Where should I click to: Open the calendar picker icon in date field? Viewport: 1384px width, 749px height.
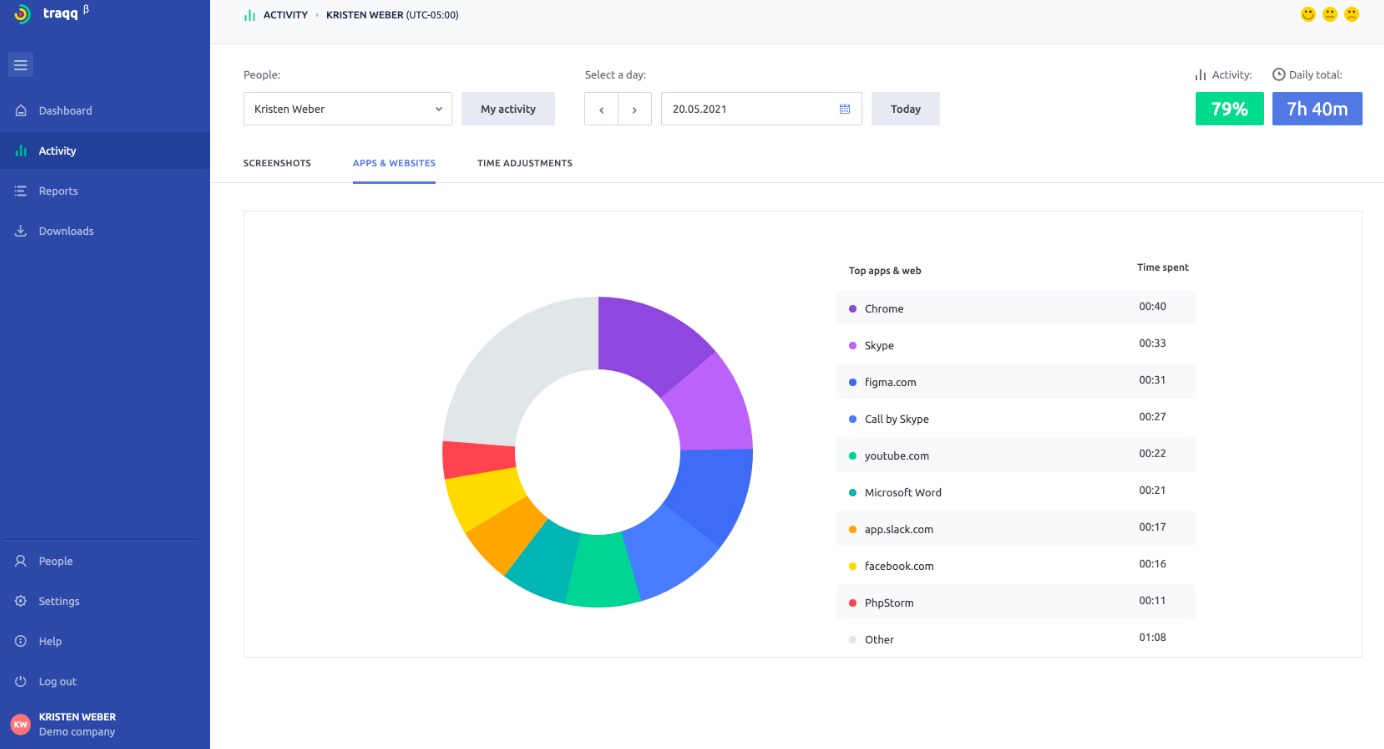pyautogui.click(x=844, y=109)
